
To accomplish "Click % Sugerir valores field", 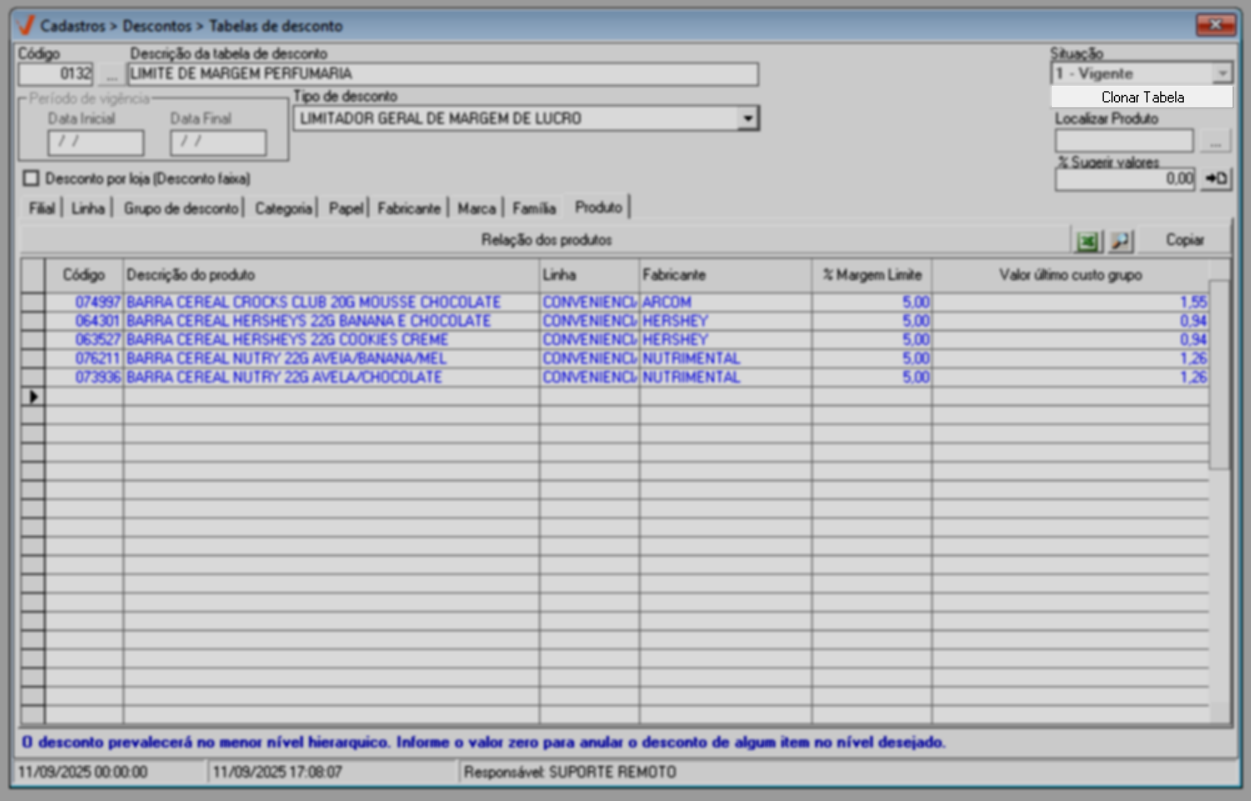I will point(1125,179).
